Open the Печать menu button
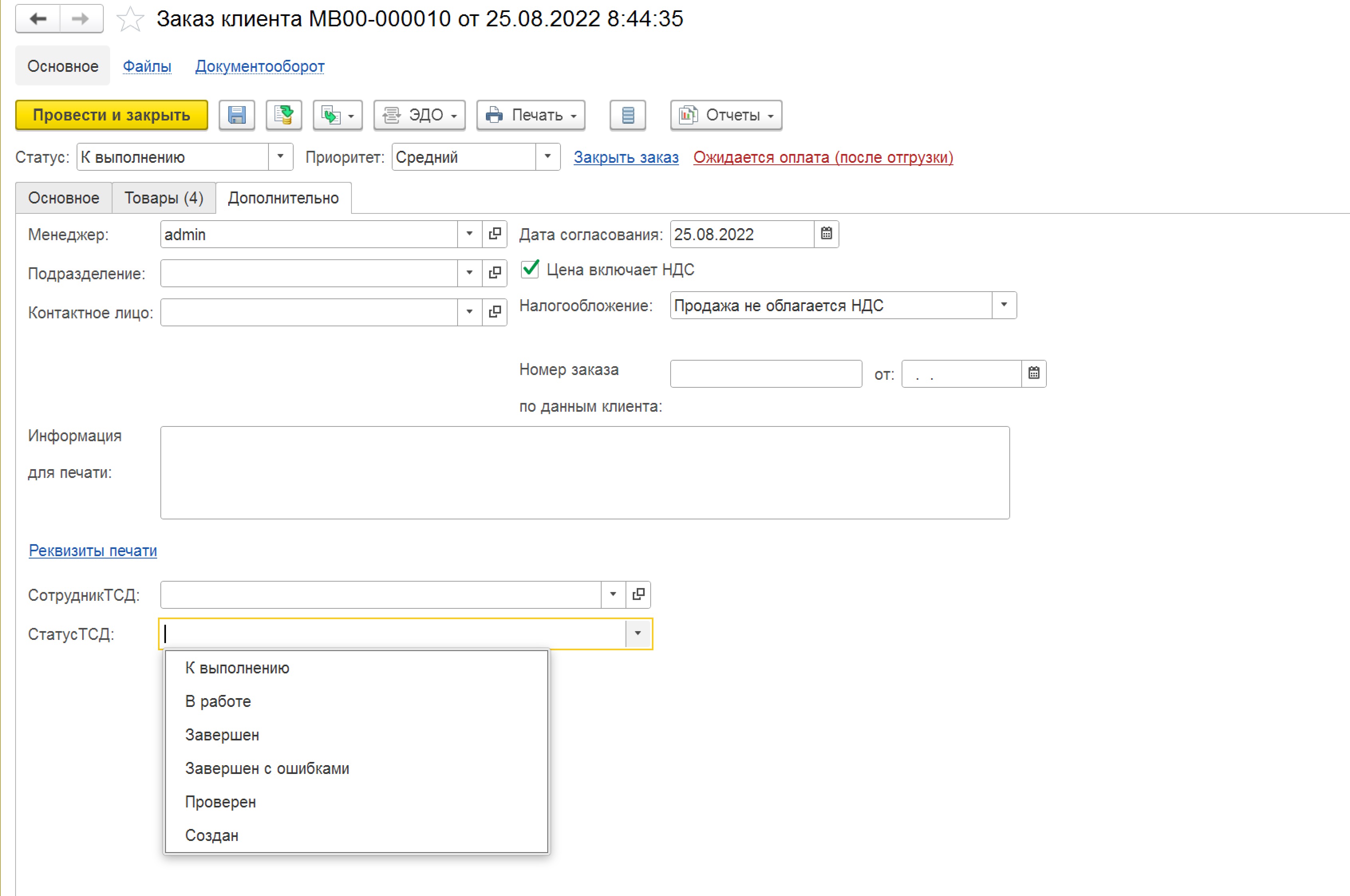 point(531,115)
